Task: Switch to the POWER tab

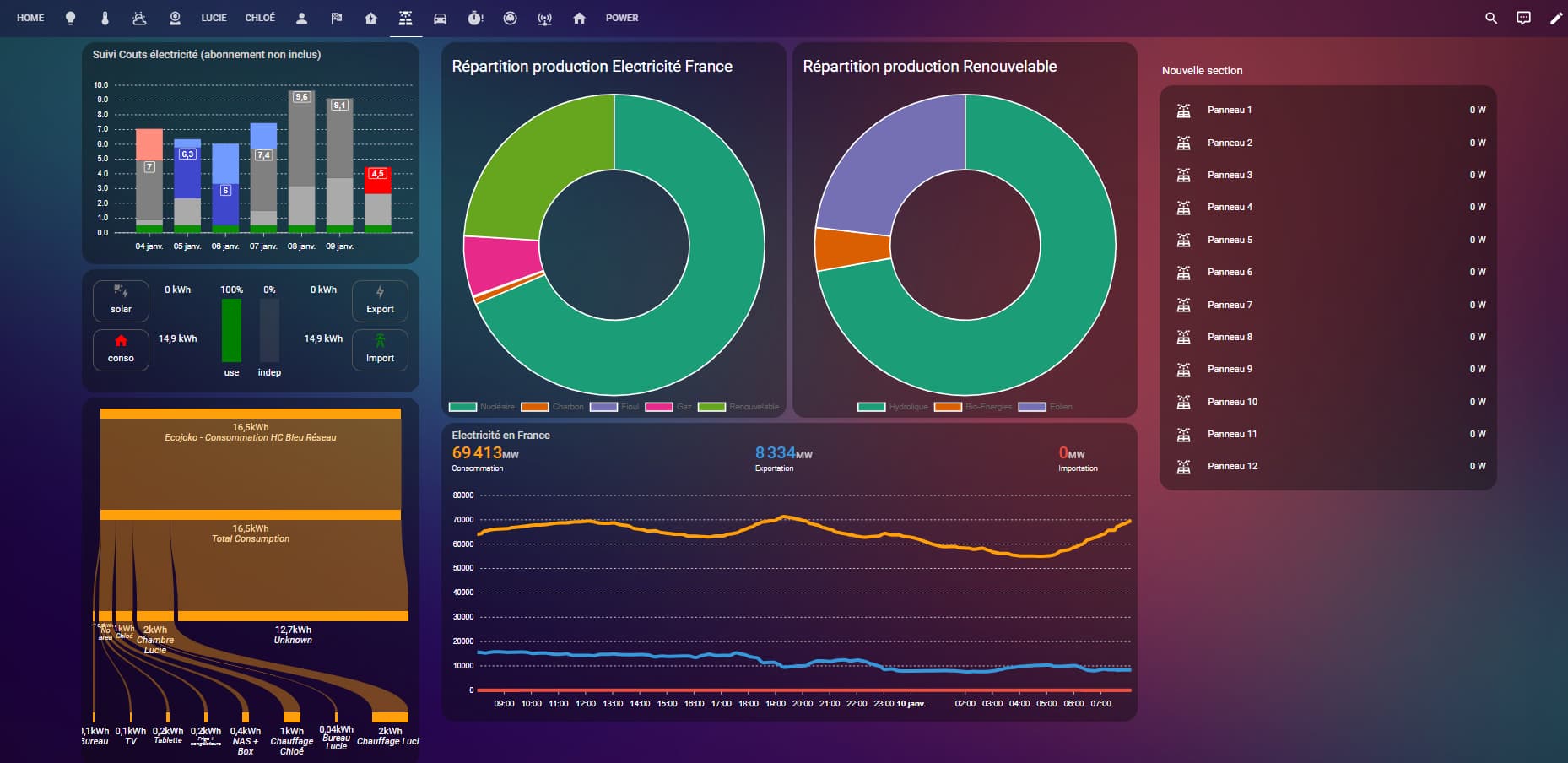Action: click(621, 18)
